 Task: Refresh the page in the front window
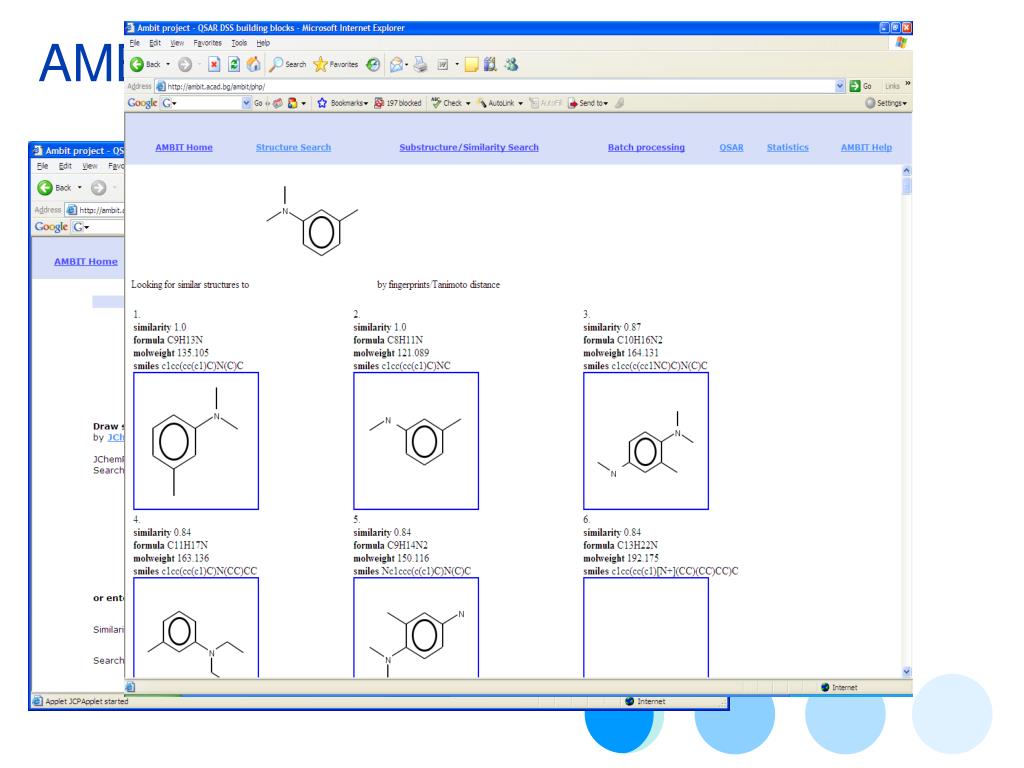pyautogui.click(x=234, y=64)
